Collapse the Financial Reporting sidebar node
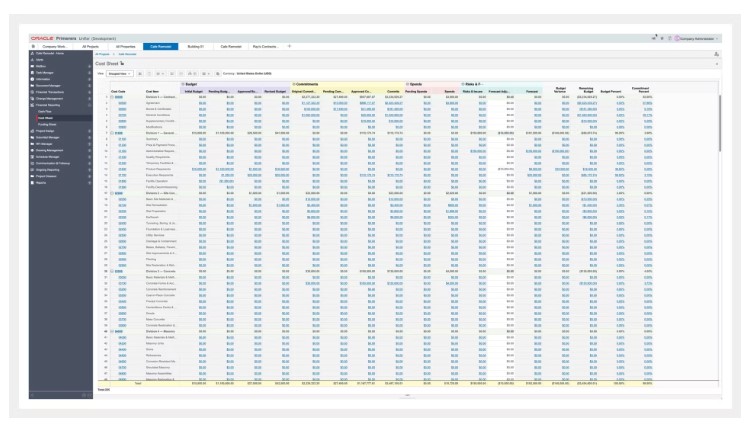745x440 pixels. click(89, 105)
